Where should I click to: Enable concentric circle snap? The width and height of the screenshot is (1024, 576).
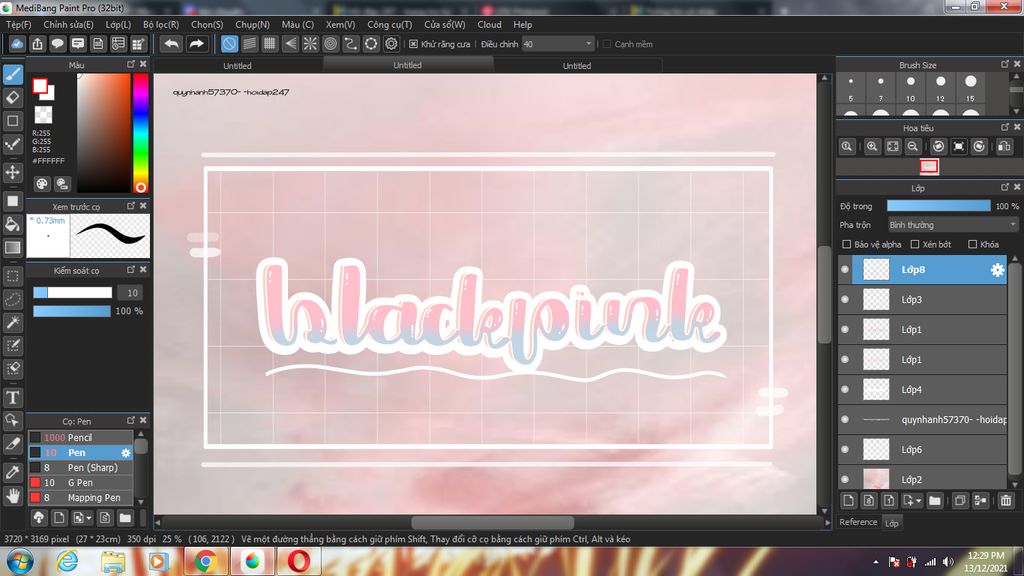[x=330, y=44]
